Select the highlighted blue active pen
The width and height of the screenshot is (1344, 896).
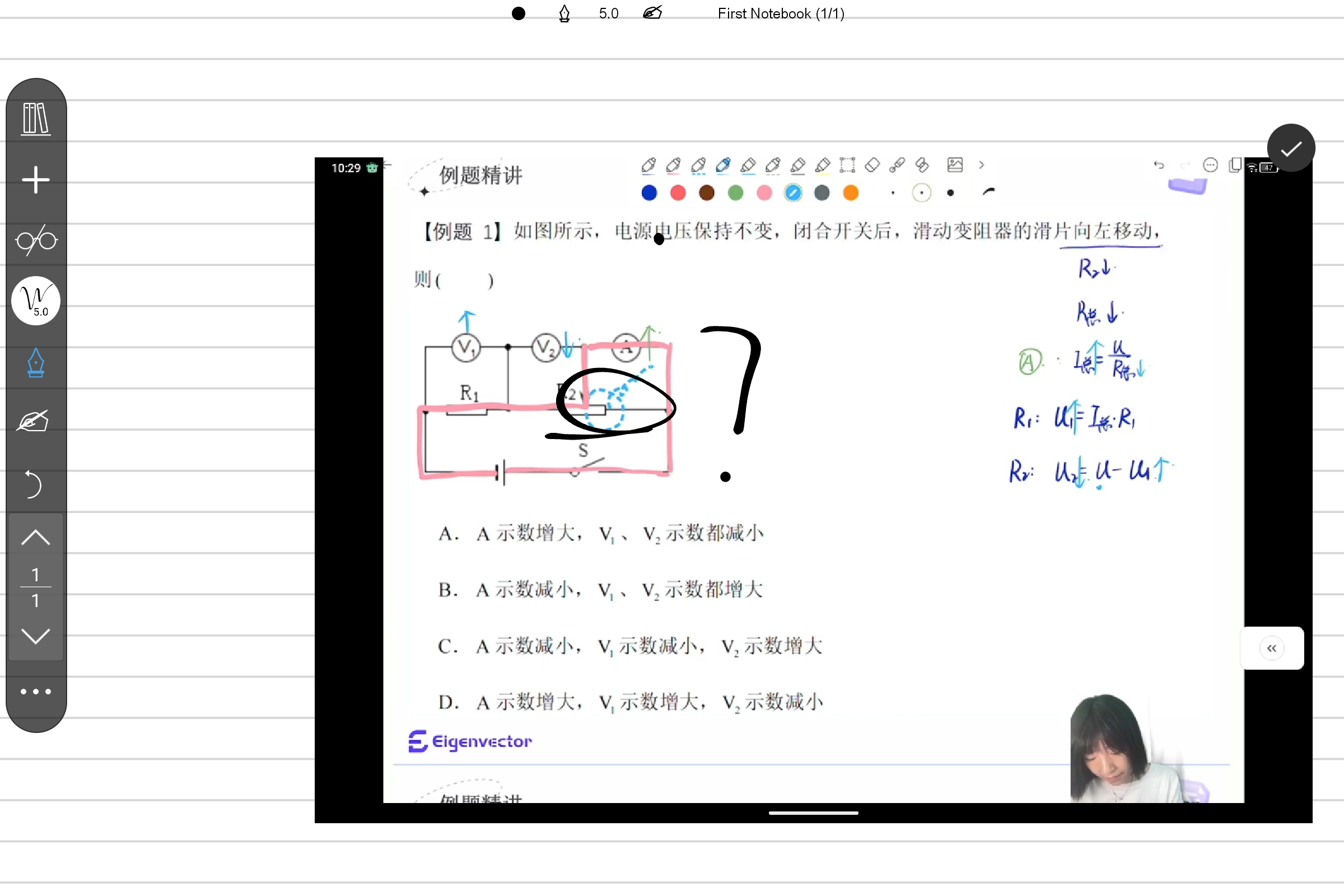pos(723,166)
